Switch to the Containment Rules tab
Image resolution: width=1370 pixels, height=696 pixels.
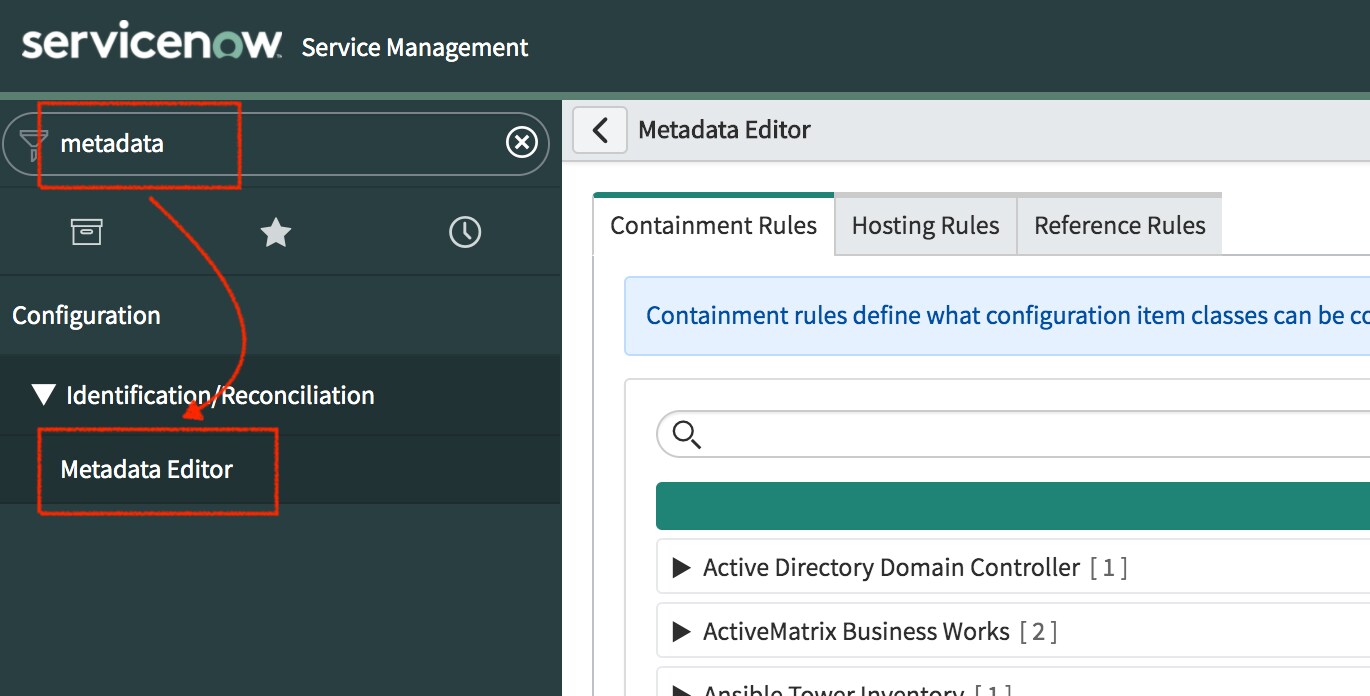click(713, 226)
